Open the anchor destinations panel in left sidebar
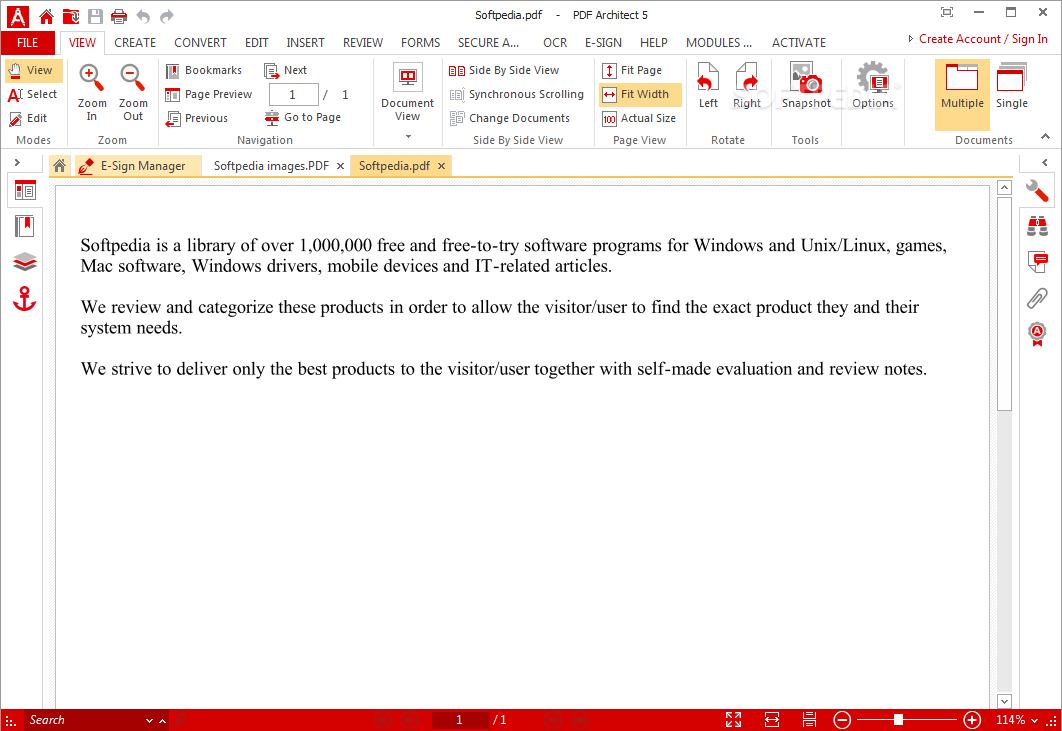The width and height of the screenshot is (1062, 731). (25, 299)
